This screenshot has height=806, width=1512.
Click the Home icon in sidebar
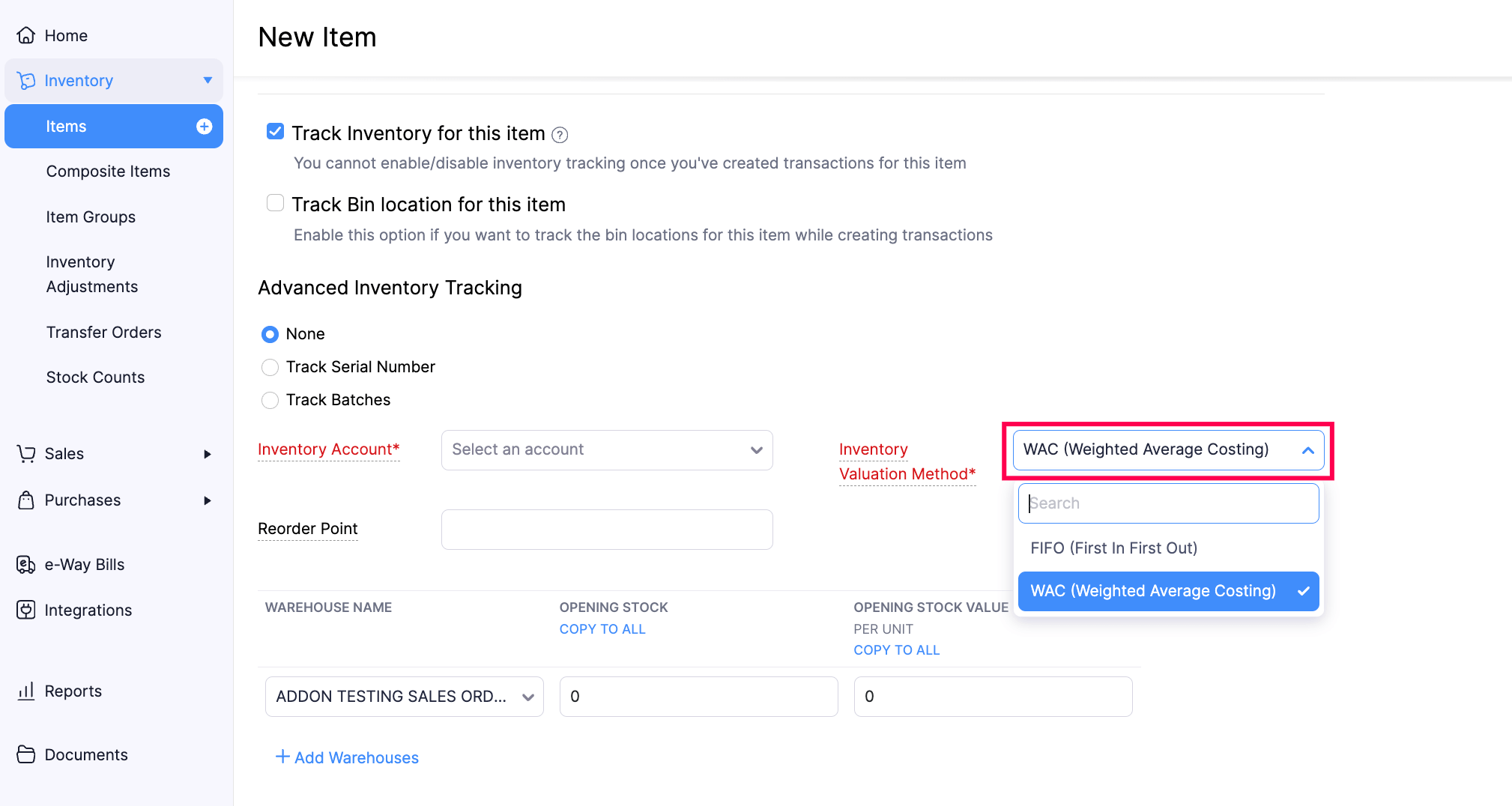(26, 35)
